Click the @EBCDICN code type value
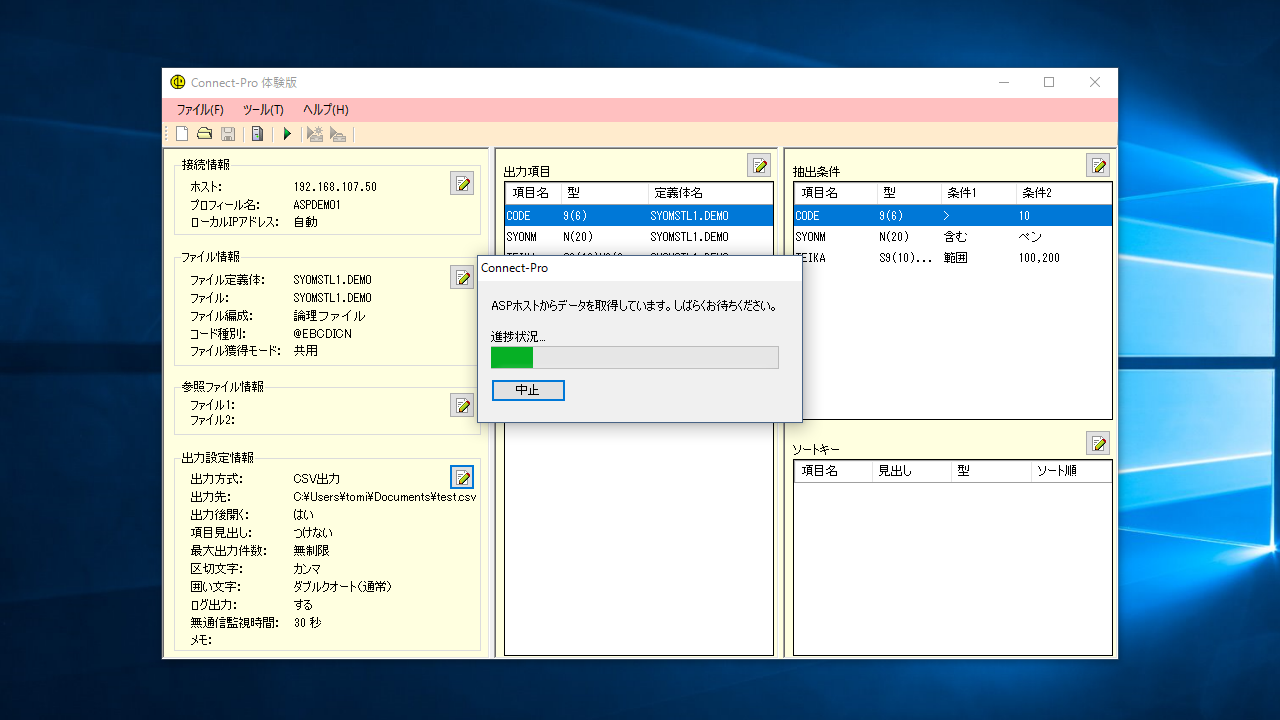Viewport: 1280px width, 720px height. click(x=322, y=334)
